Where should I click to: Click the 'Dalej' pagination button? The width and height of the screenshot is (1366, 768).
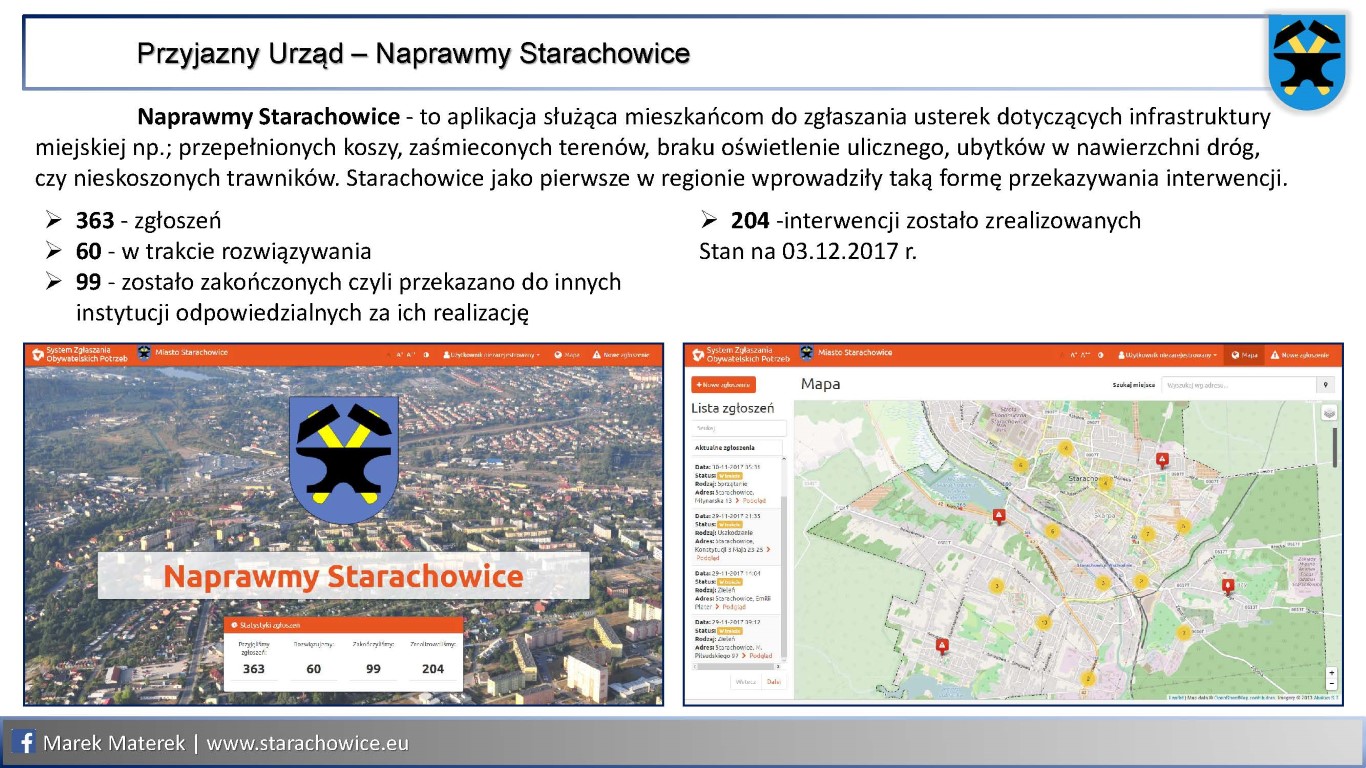[x=772, y=681]
